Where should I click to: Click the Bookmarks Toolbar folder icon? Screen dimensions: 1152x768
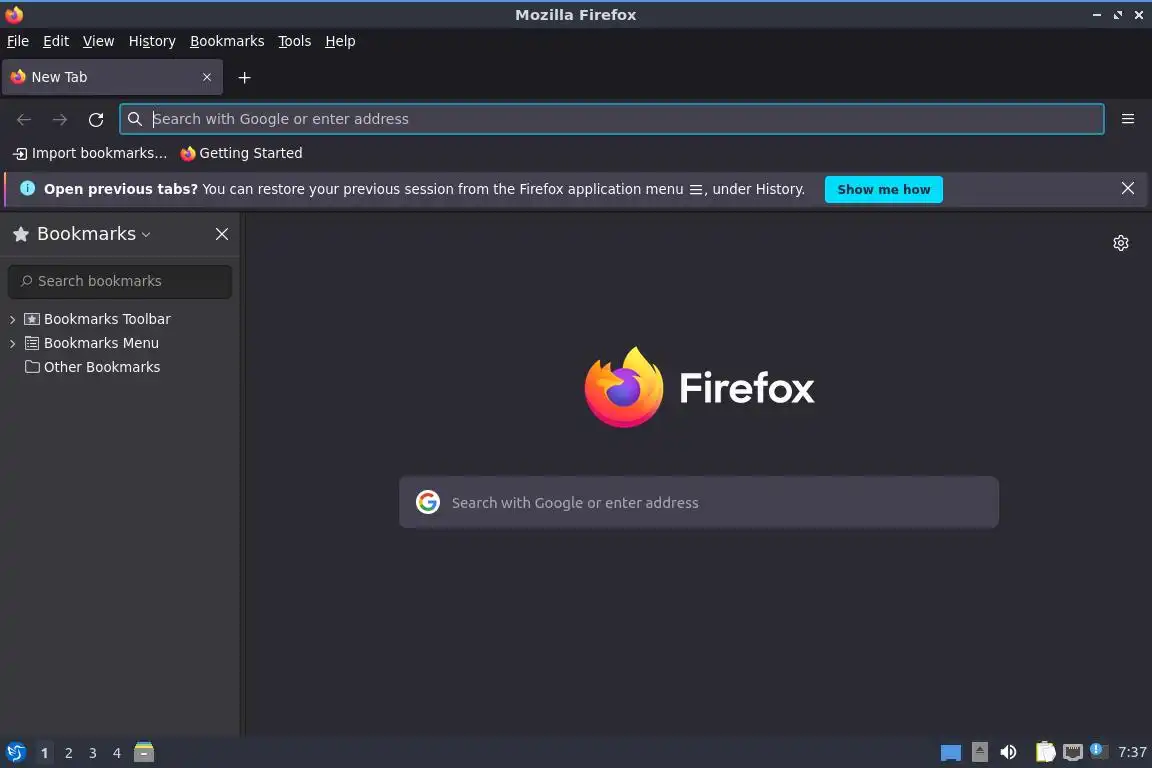pyautogui.click(x=32, y=319)
